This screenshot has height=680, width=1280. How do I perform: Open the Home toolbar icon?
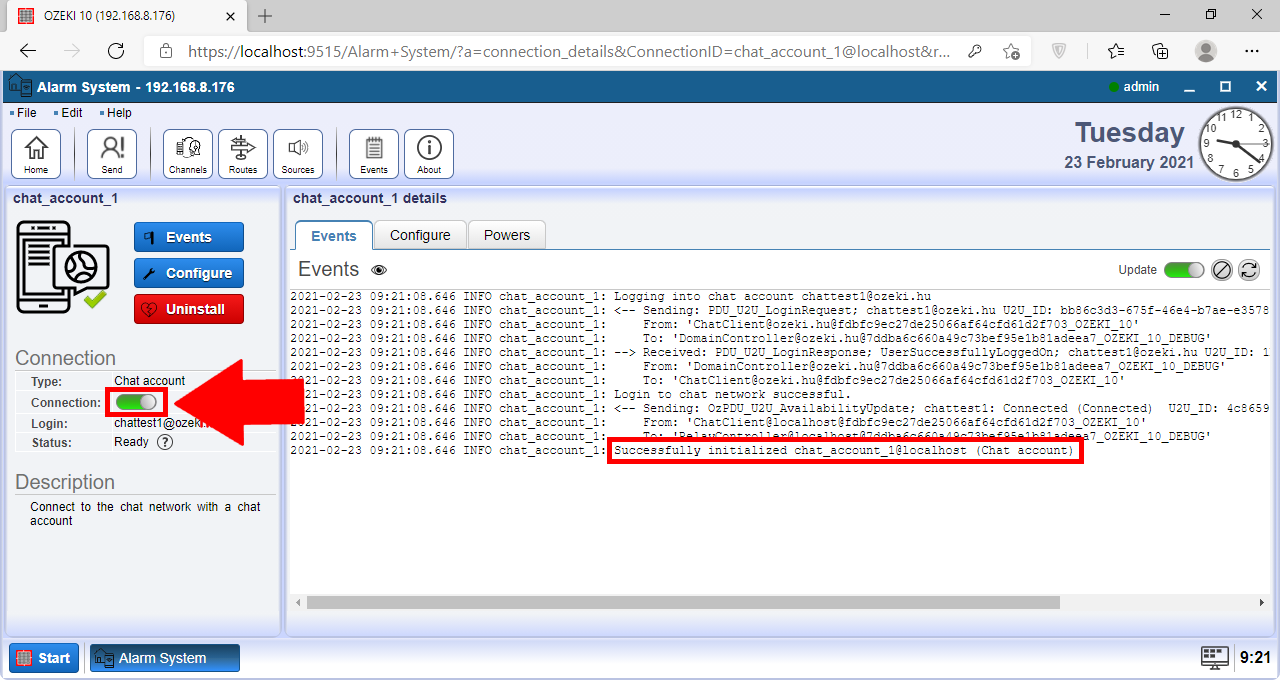tap(36, 154)
